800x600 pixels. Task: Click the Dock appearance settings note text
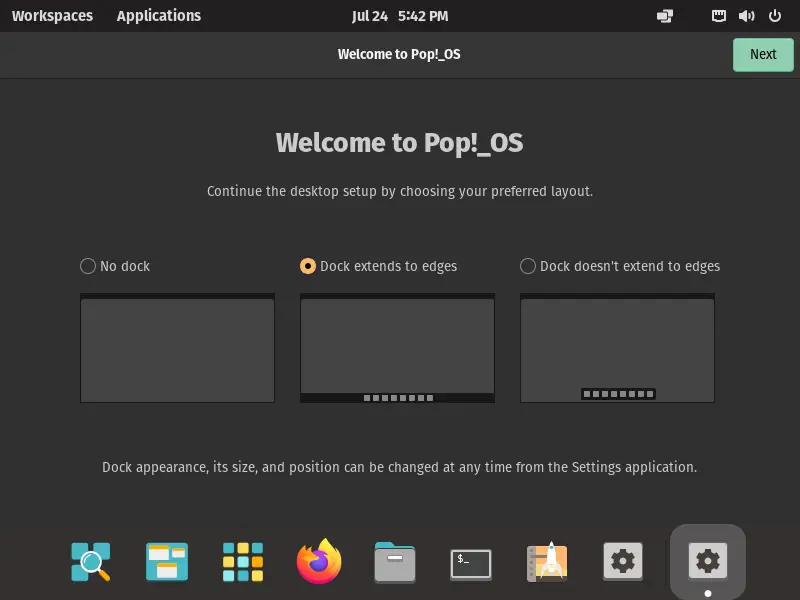399,467
